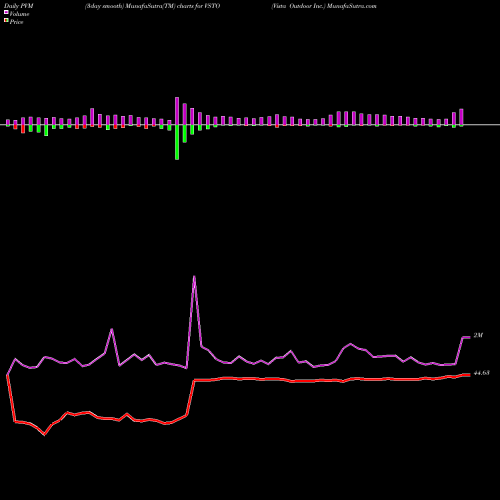Viewport: 500px width, 500px height.
Task: Click the 'Price' legend label
Action: click(16, 22)
